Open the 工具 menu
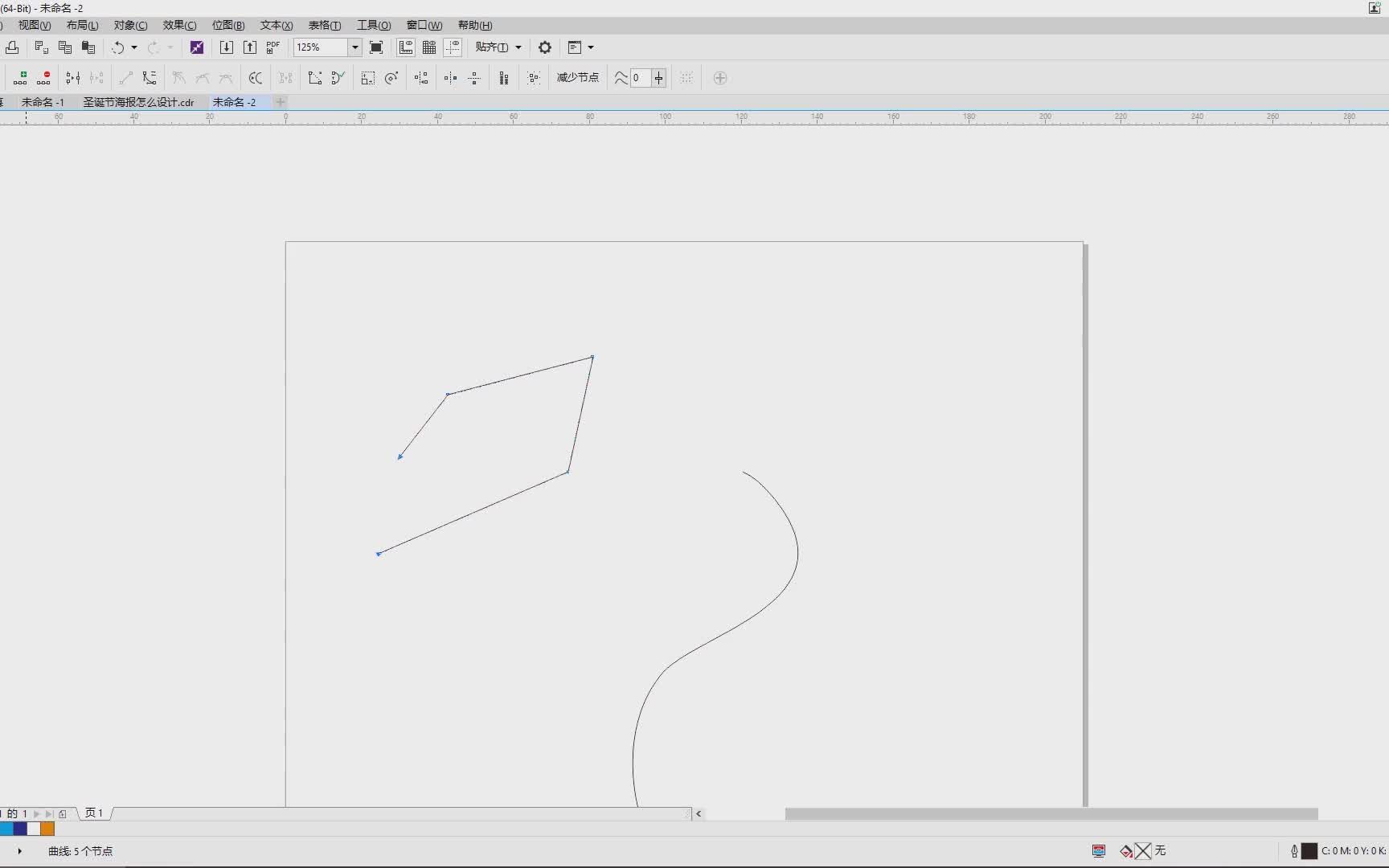This screenshot has width=1389, height=868. (373, 25)
